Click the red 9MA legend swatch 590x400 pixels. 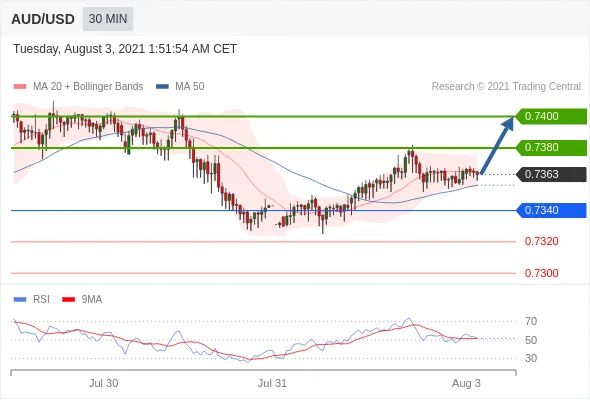[x=68, y=300]
